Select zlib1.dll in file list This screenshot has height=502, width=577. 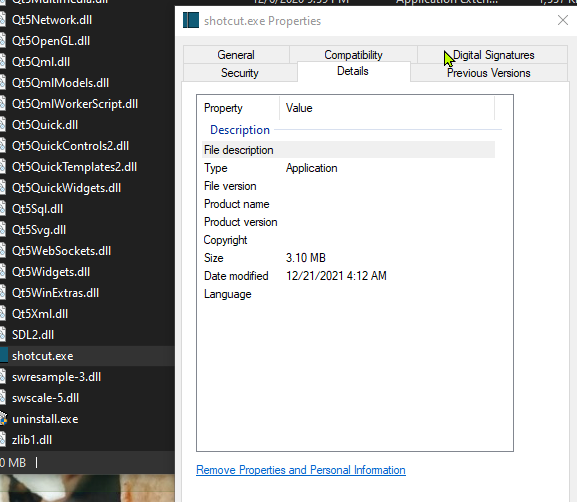(32, 440)
